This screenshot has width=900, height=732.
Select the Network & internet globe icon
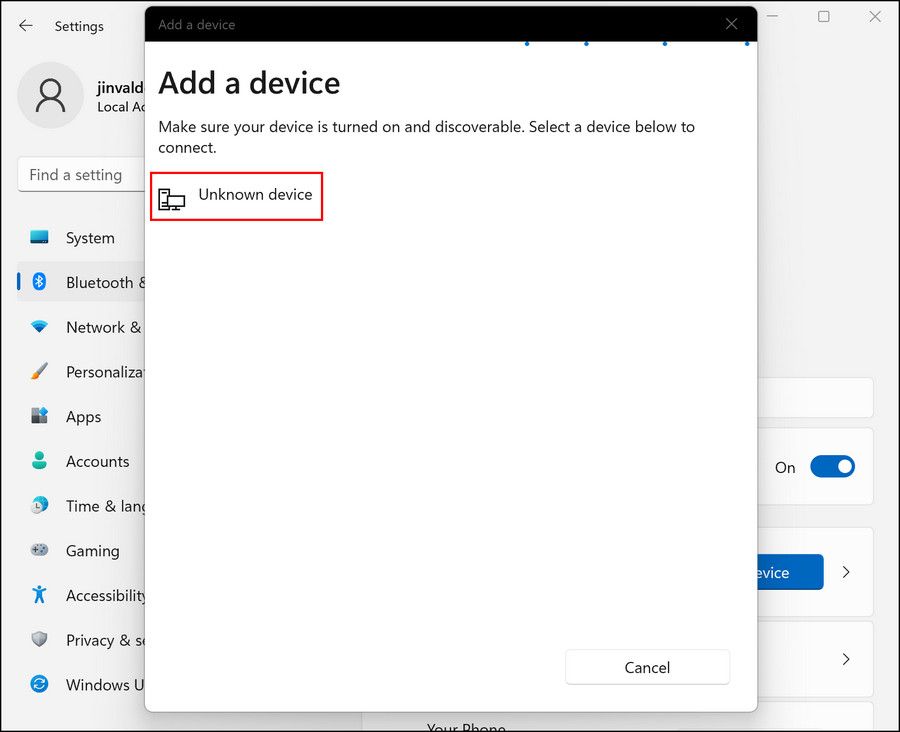point(37,327)
